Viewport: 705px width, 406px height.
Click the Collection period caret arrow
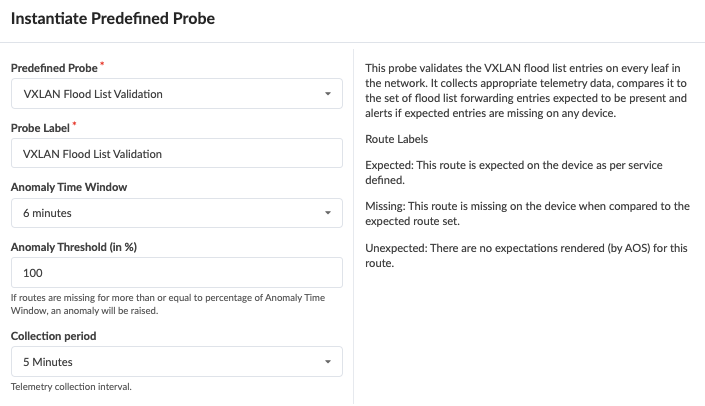pyautogui.click(x=328, y=362)
